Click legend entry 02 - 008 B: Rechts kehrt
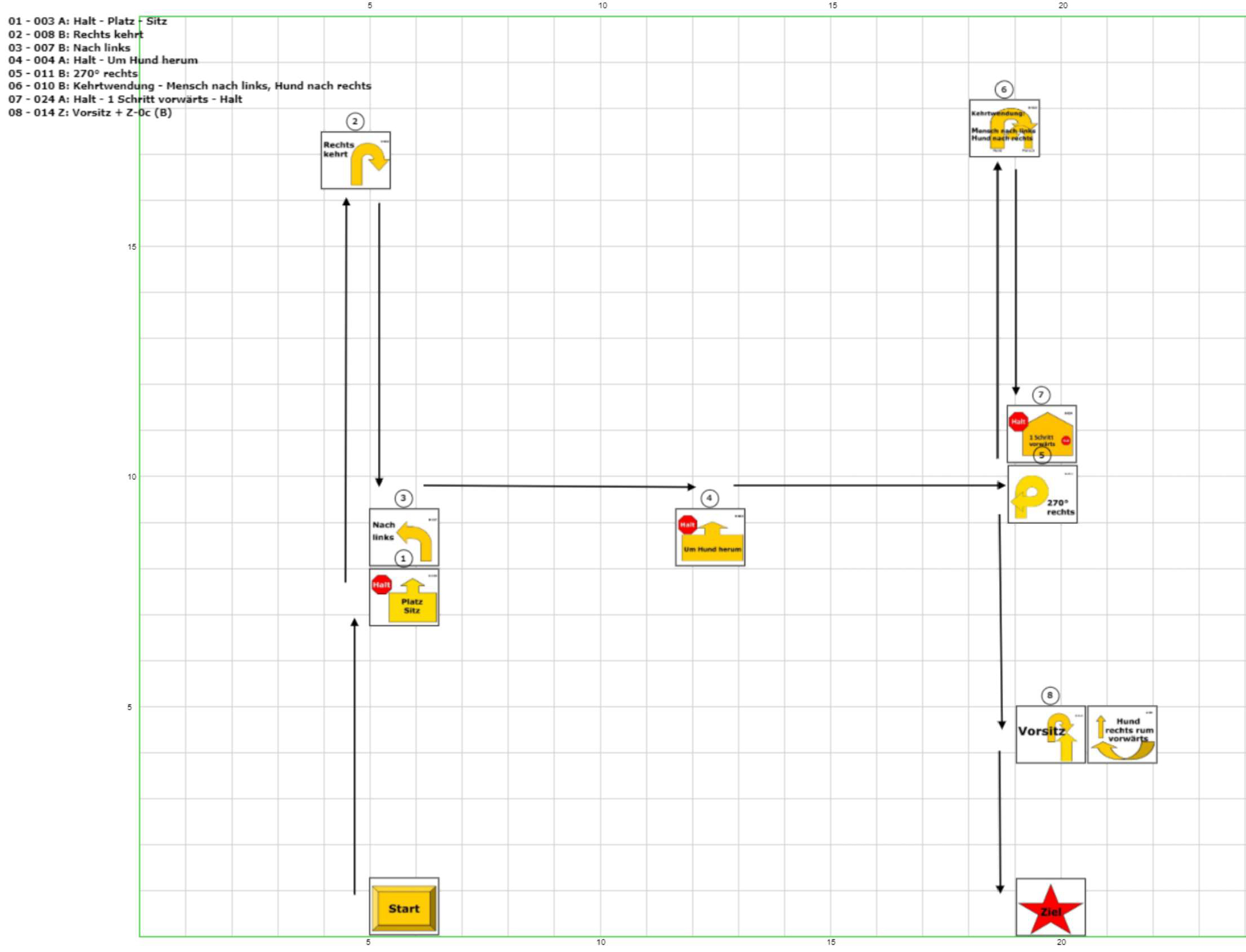 [x=76, y=34]
